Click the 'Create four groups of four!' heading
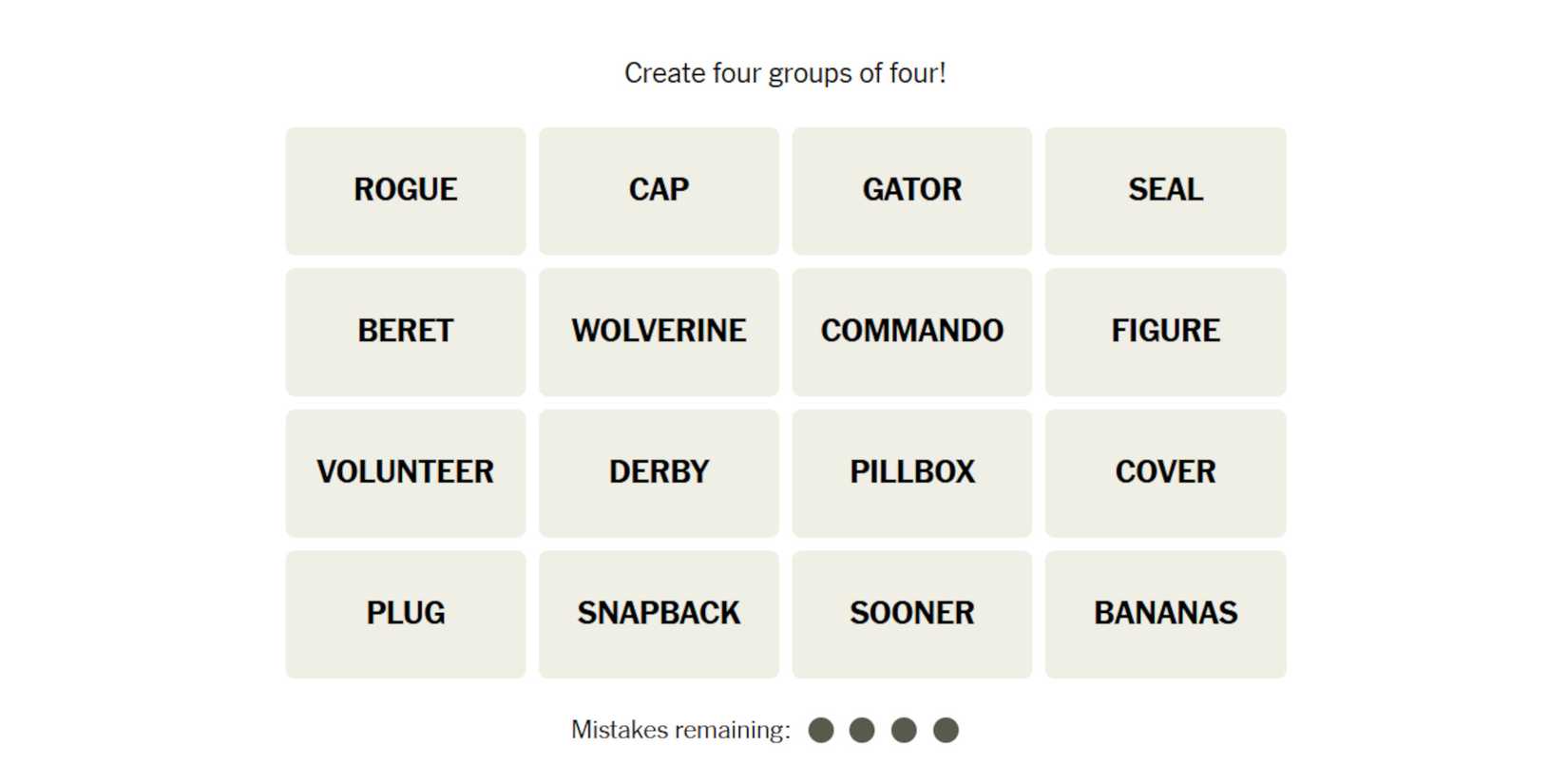This screenshot has width=1568, height=784. coord(785,73)
